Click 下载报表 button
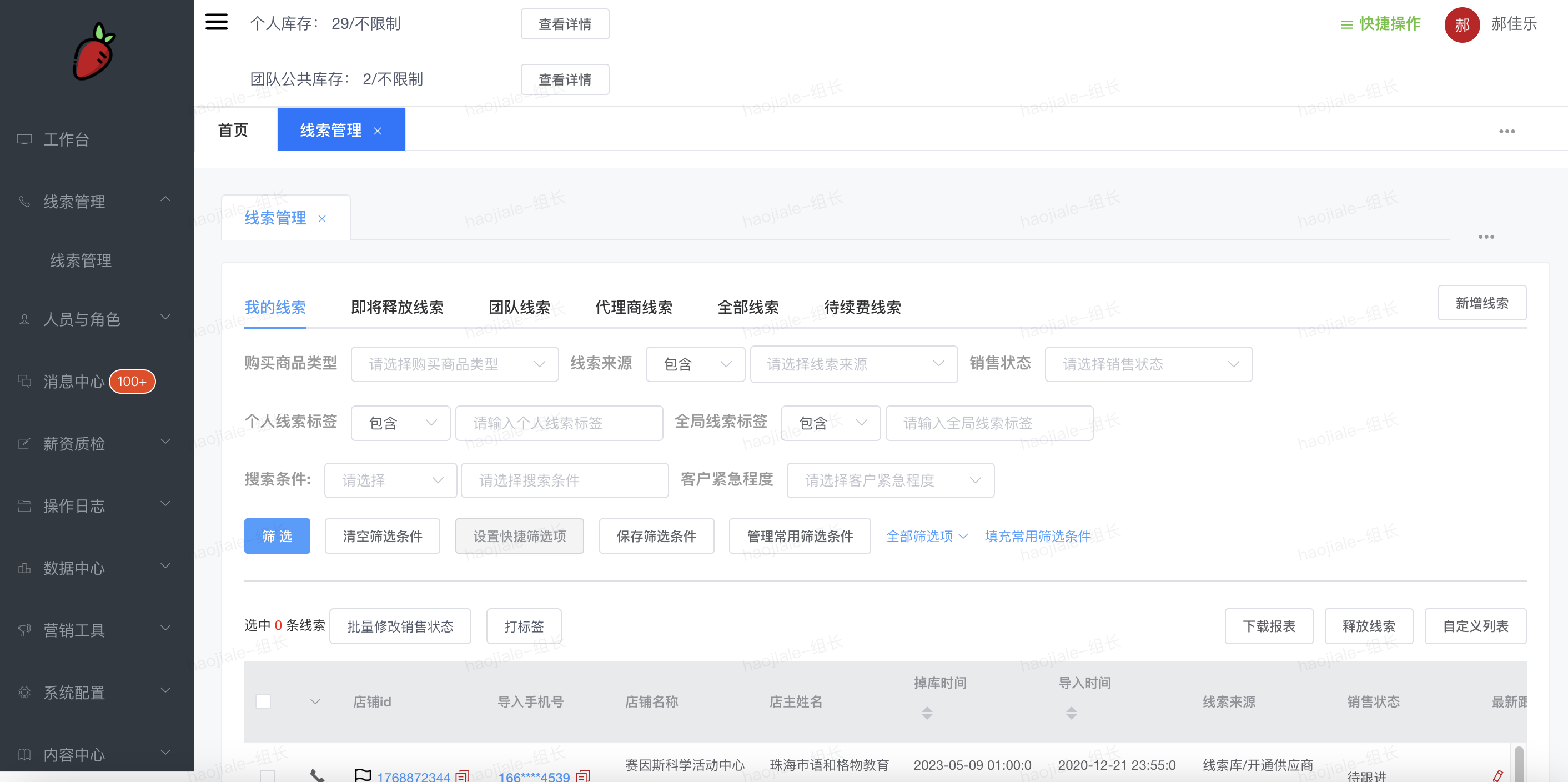Image resolution: width=1568 pixels, height=782 pixels. (1269, 626)
